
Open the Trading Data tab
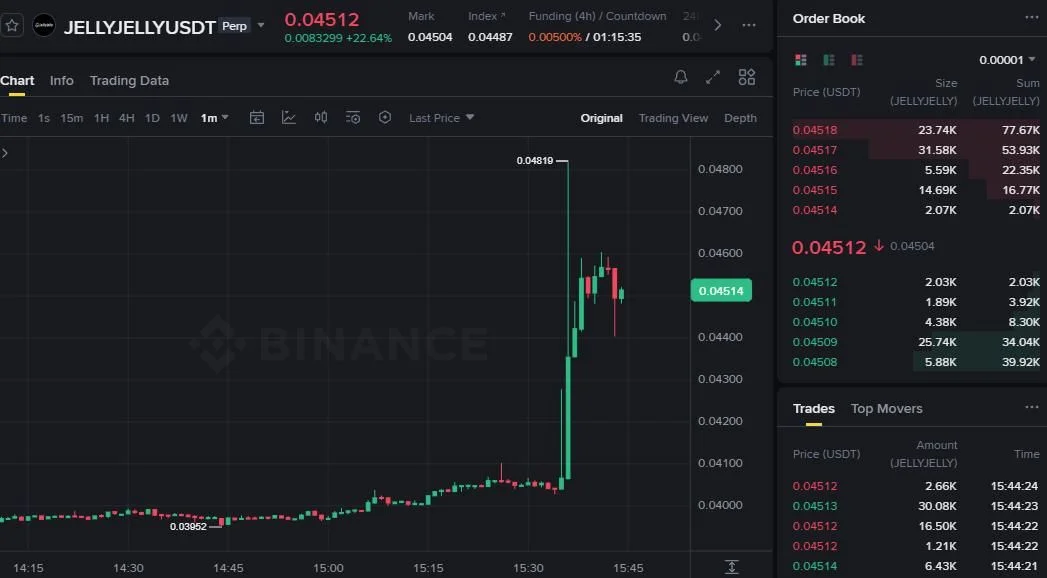tap(130, 81)
